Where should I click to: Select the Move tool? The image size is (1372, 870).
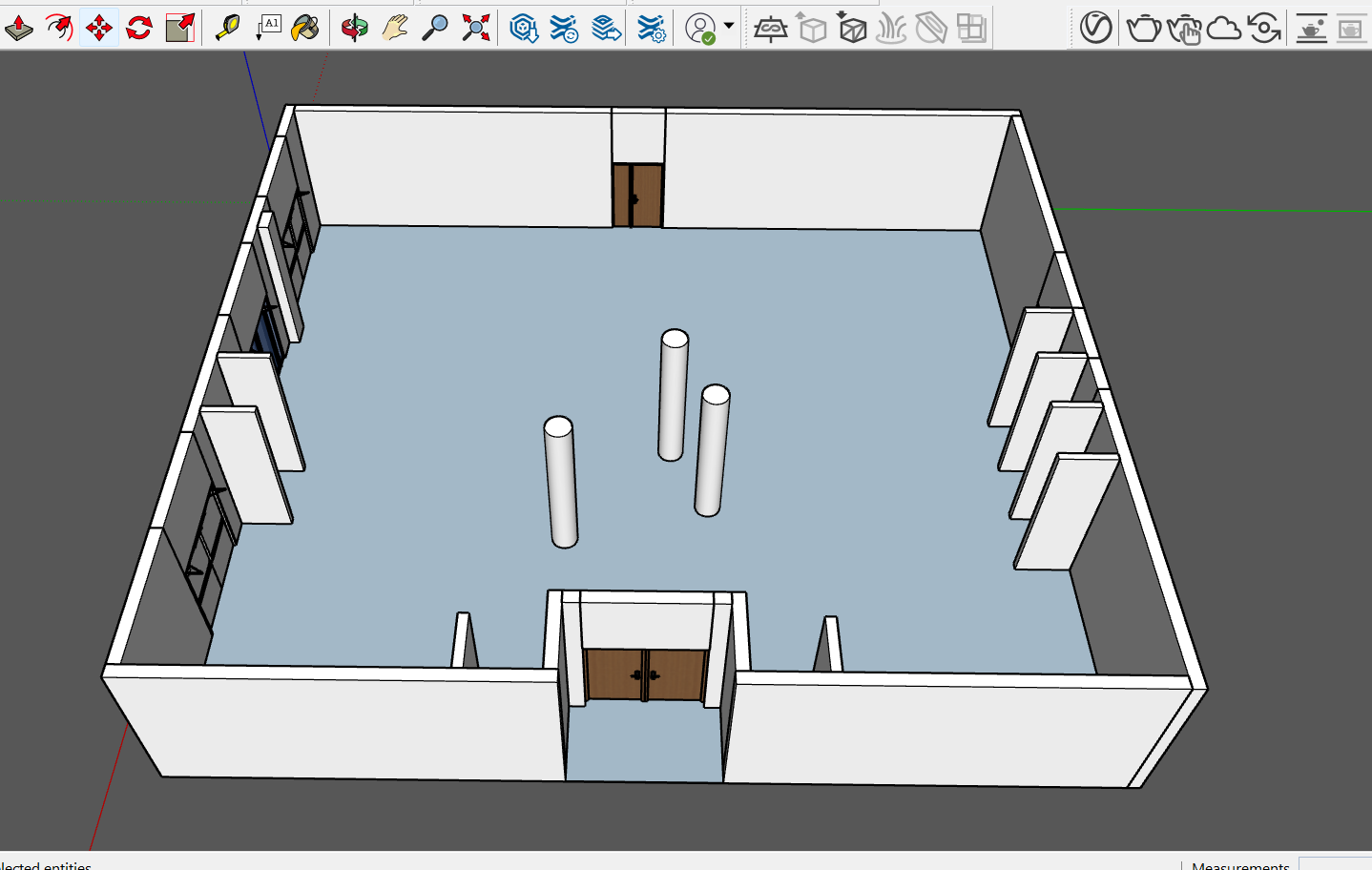[x=99, y=28]
